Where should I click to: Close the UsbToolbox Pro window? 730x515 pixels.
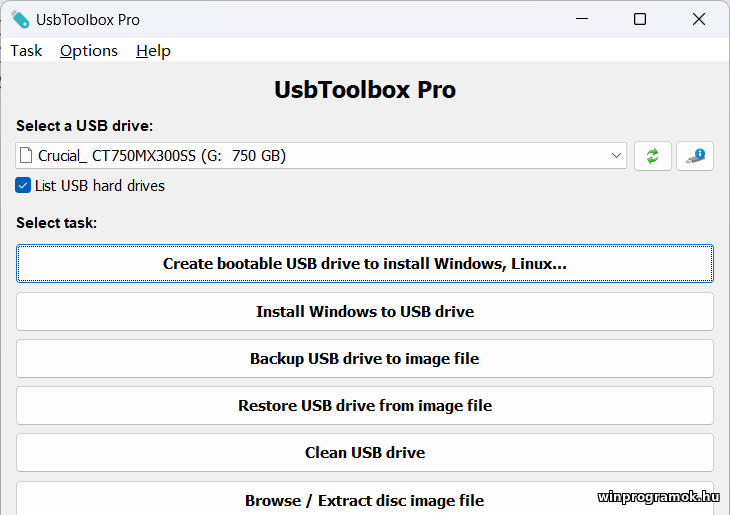click(698, 19)
